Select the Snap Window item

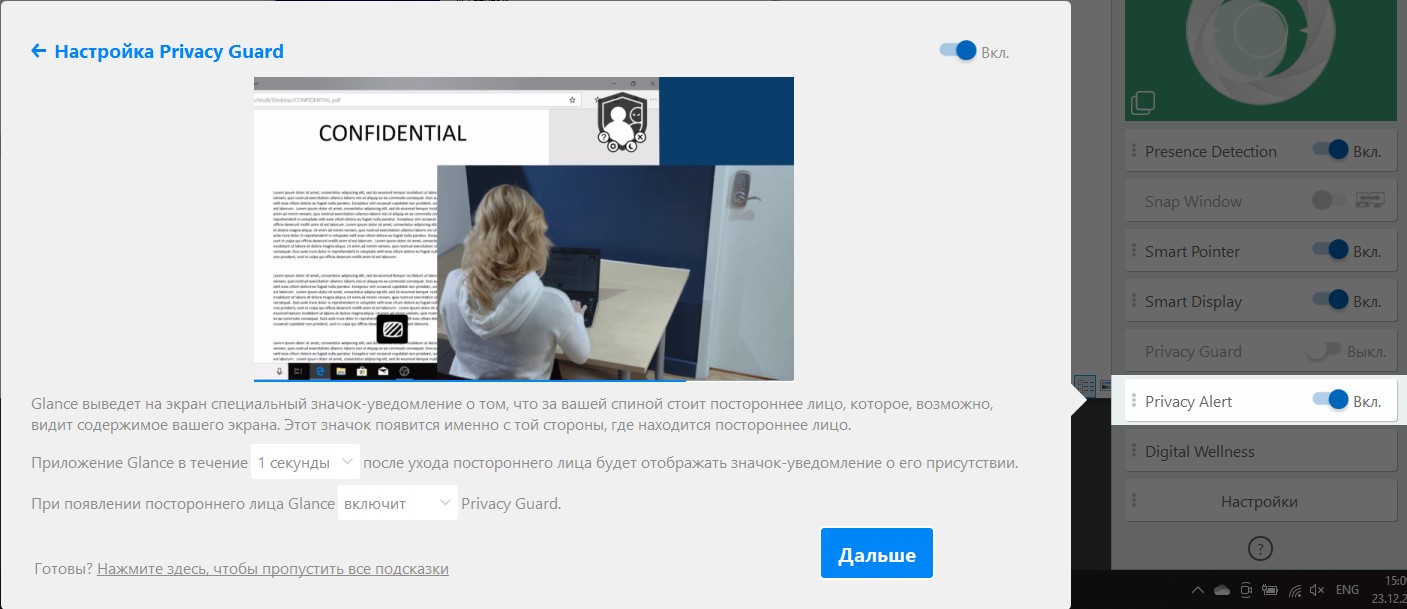(1261, 201)
